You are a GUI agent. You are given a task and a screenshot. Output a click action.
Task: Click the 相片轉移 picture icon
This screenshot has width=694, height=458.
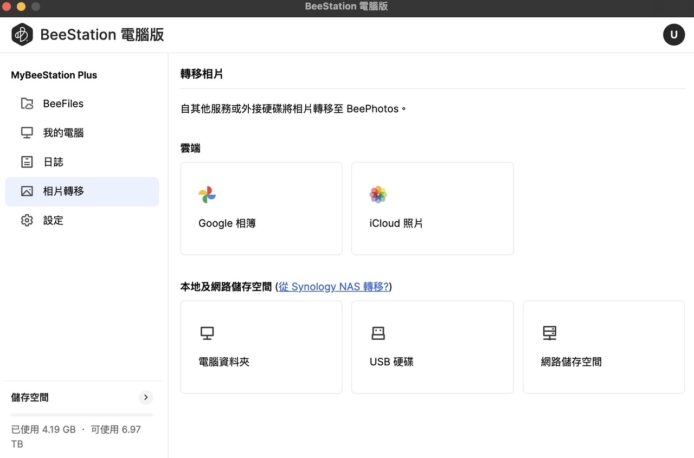coord(27,191)
